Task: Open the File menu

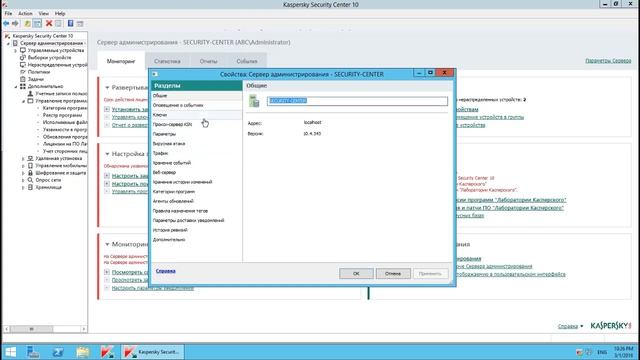Action: point(8,13)
